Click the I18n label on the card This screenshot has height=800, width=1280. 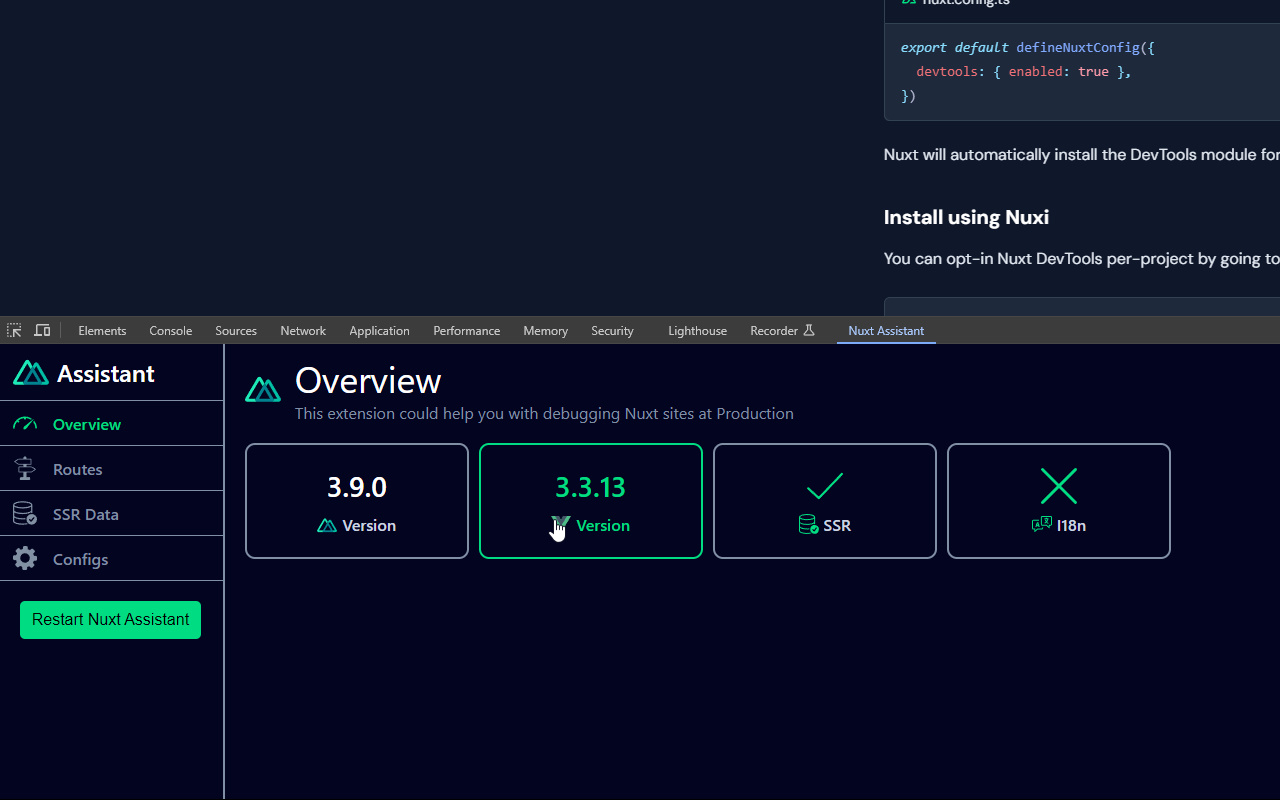[1071, 525]
